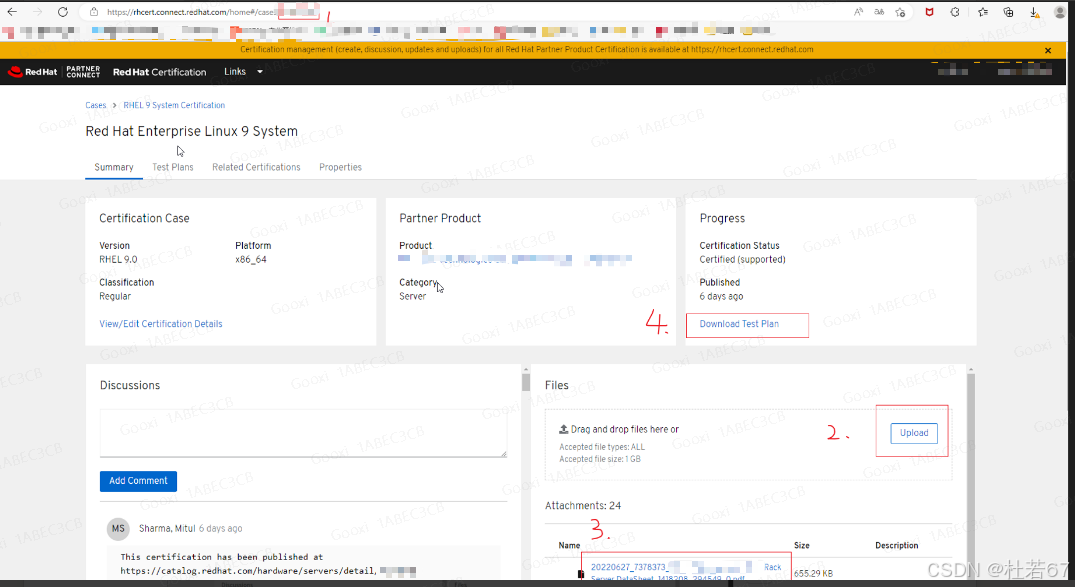Click the '655.29 KB' file size

click(x=813, y=573)
